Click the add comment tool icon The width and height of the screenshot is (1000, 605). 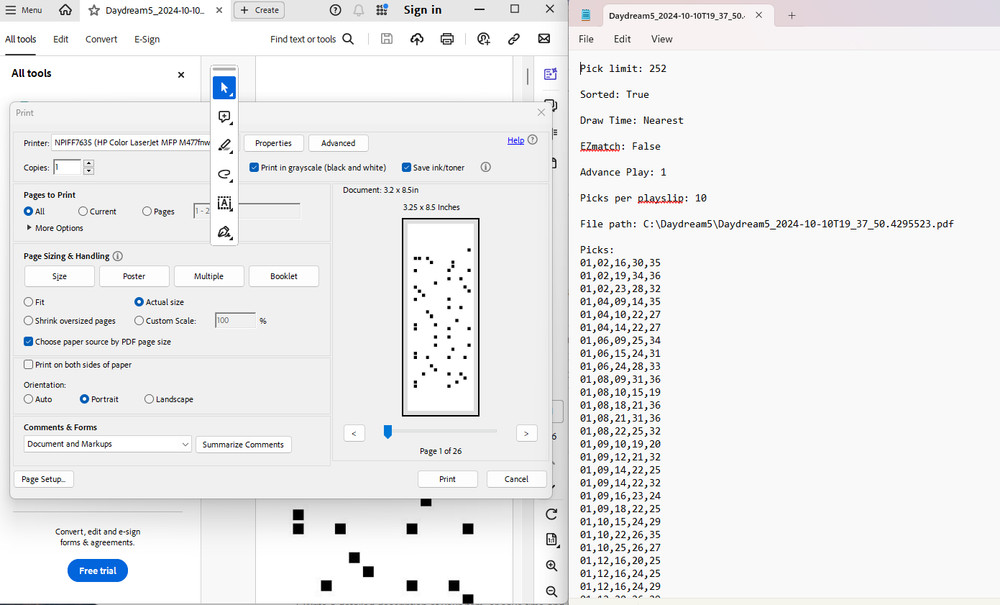pos(224,117)
